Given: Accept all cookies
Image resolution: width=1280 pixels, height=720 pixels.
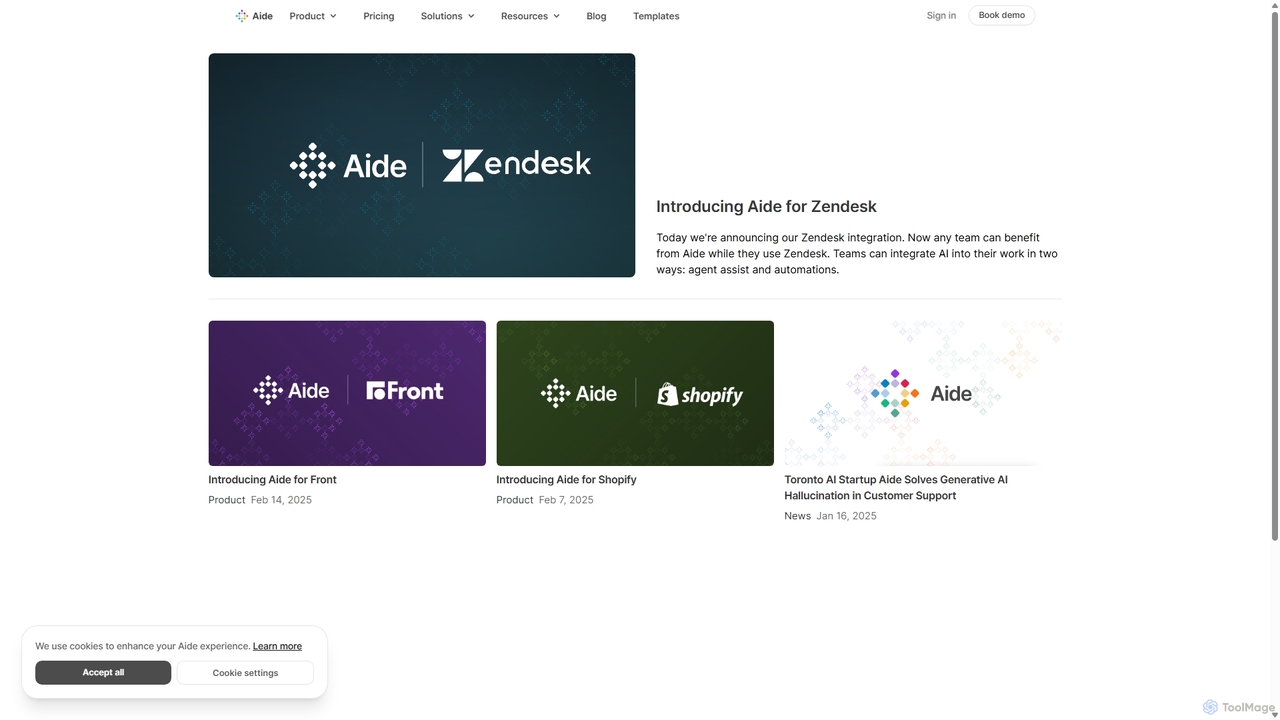Looking at the screenshot, I should click(103, 673).
